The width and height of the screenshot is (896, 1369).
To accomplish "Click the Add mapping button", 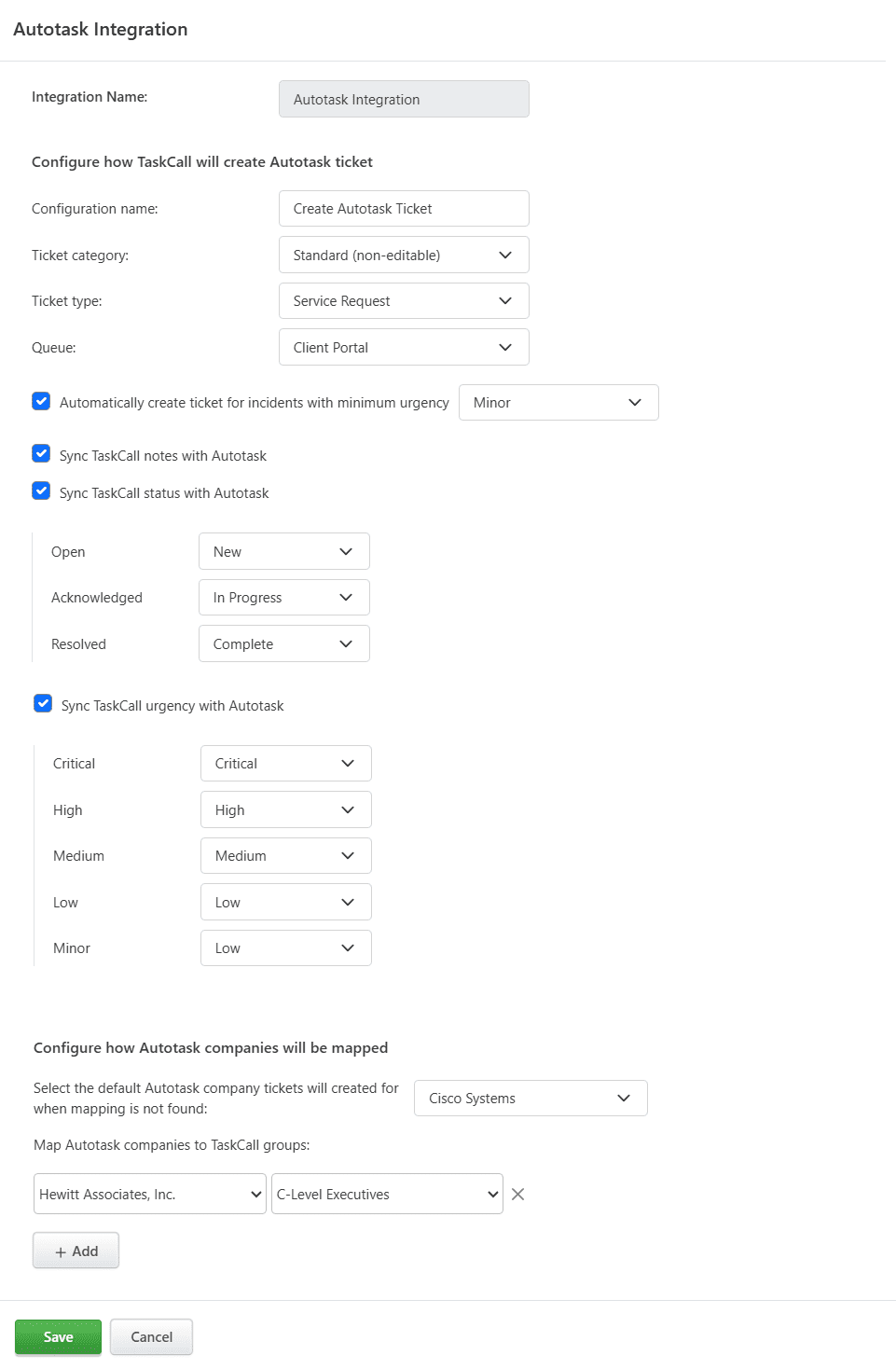I will (x=76, y=1251).
